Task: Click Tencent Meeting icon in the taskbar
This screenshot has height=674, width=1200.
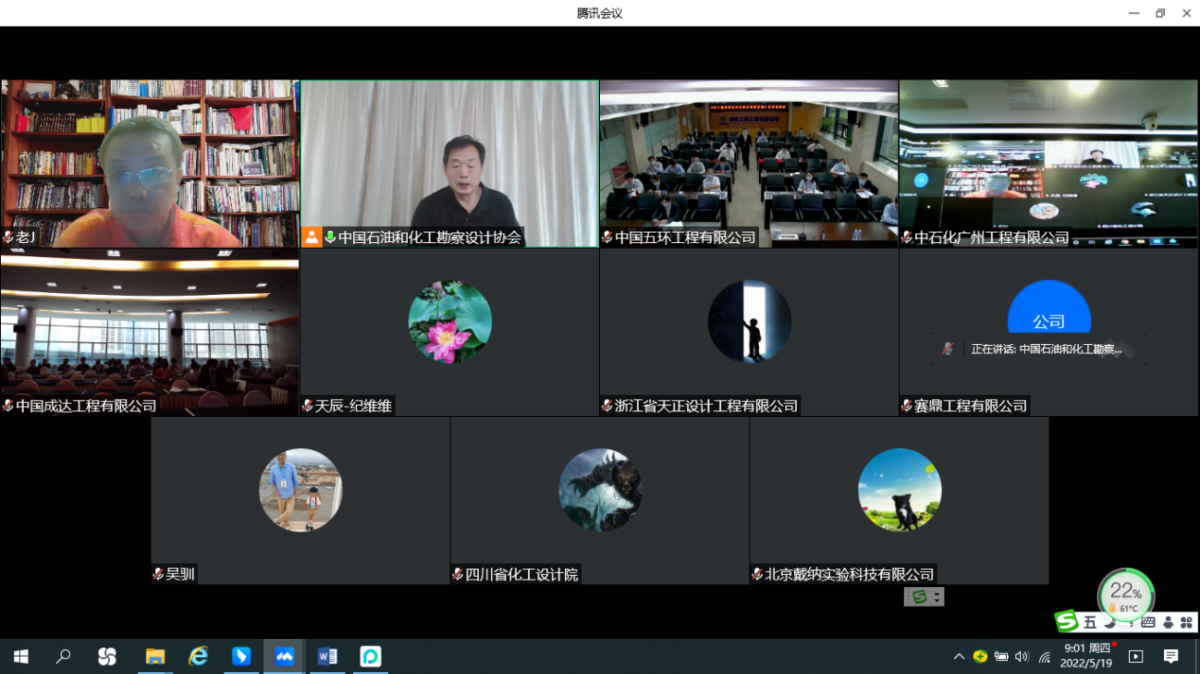Action: pyautogui.click(x=284, y=657)
